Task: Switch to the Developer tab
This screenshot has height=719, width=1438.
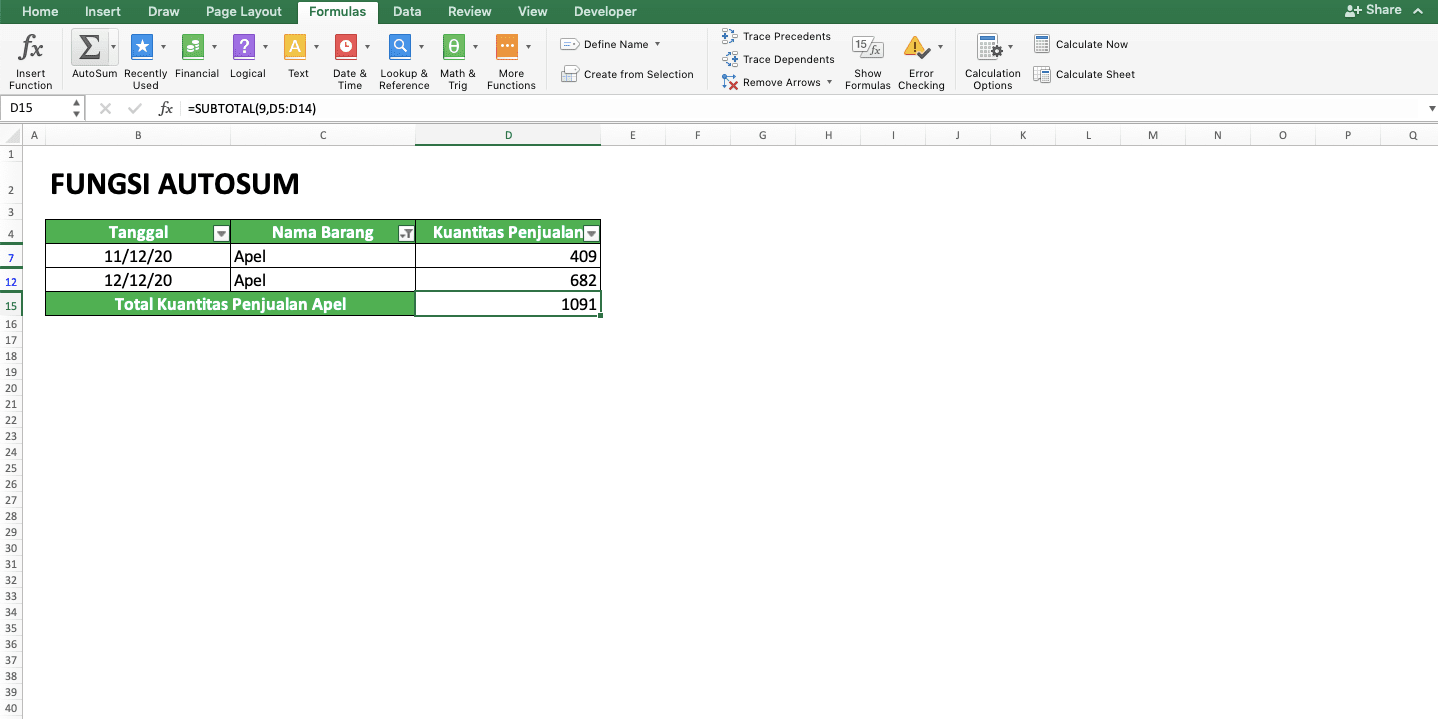Action: point(605,12)
